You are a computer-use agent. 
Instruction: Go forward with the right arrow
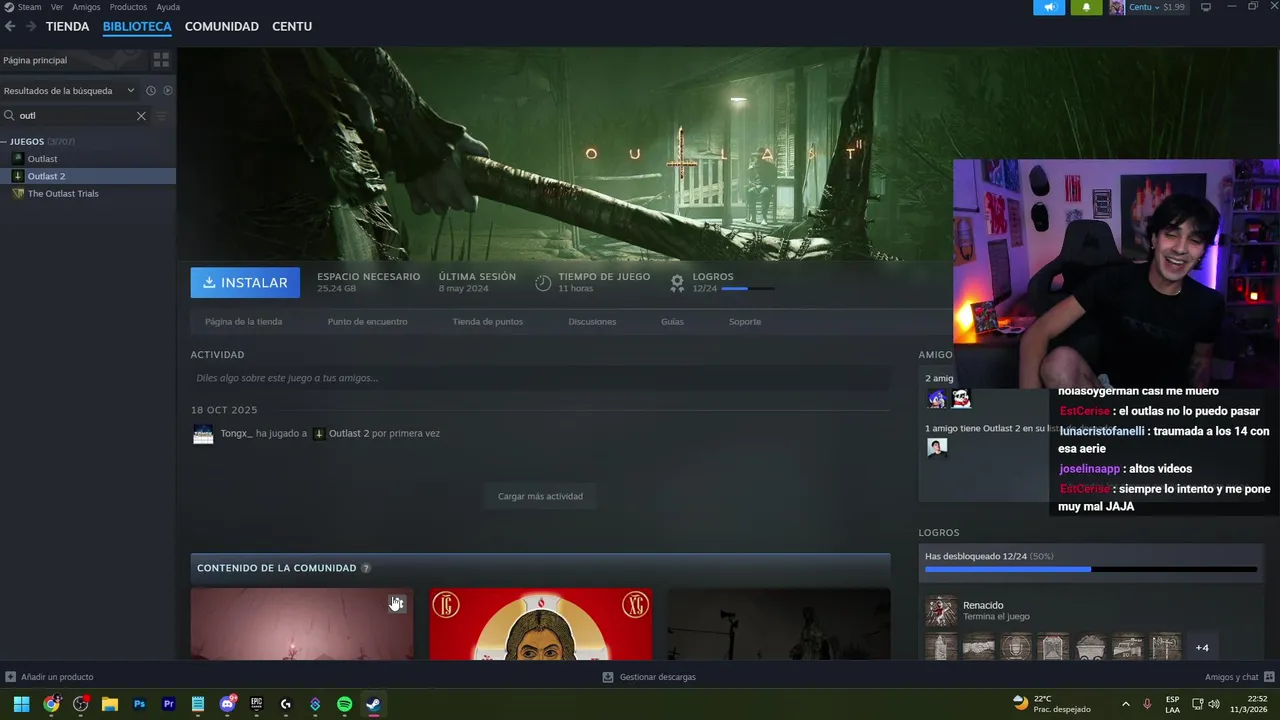click(x=31, y=26)
